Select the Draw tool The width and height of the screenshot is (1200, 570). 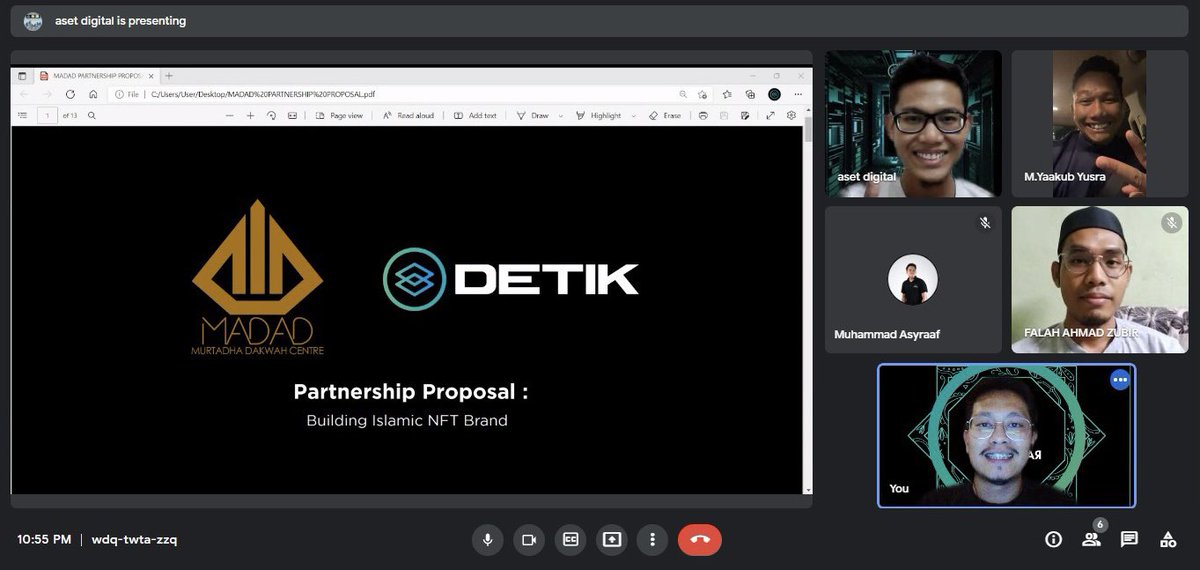532,116
